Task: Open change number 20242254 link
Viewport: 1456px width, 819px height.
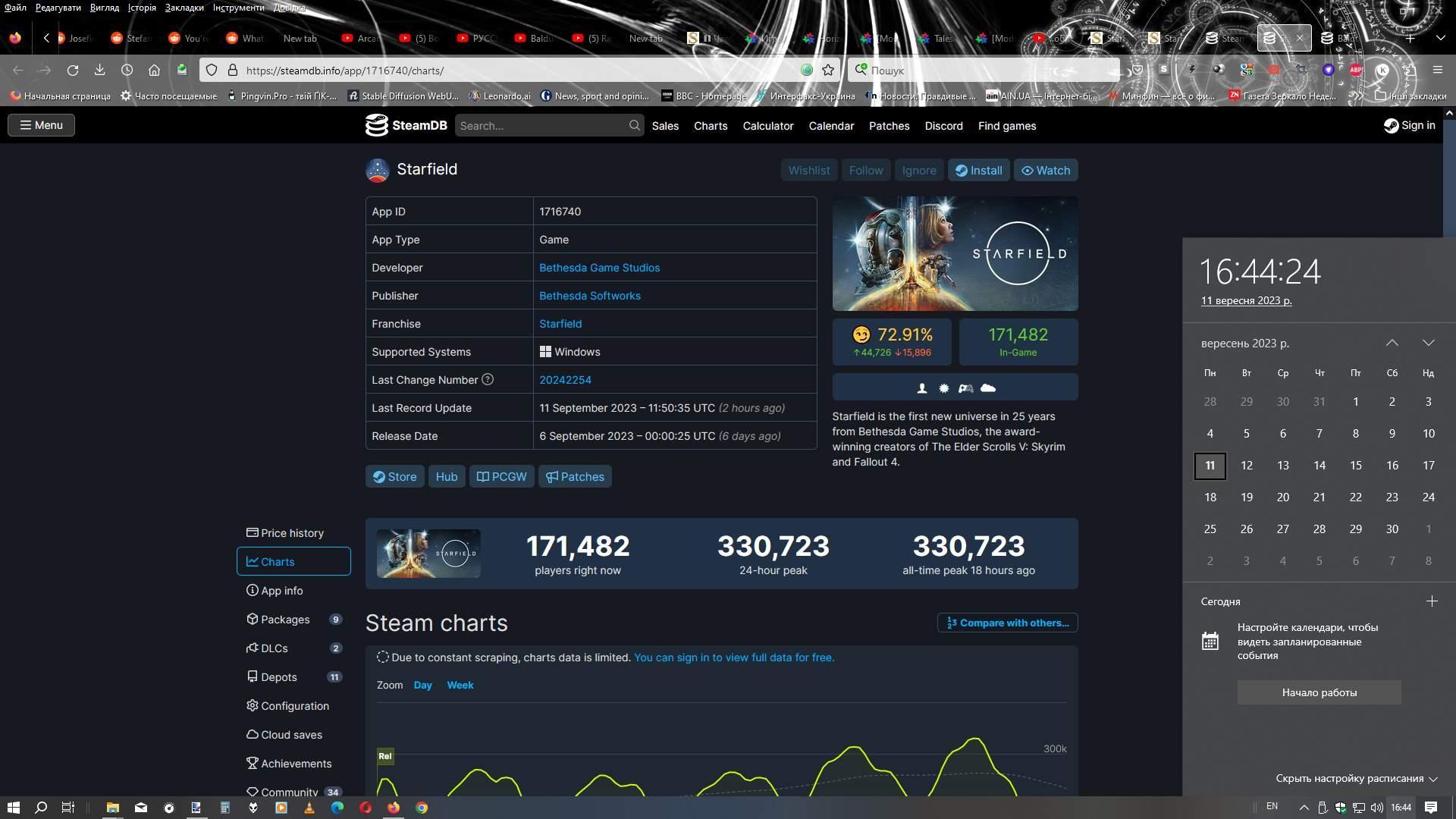Action: click(565, 380)
